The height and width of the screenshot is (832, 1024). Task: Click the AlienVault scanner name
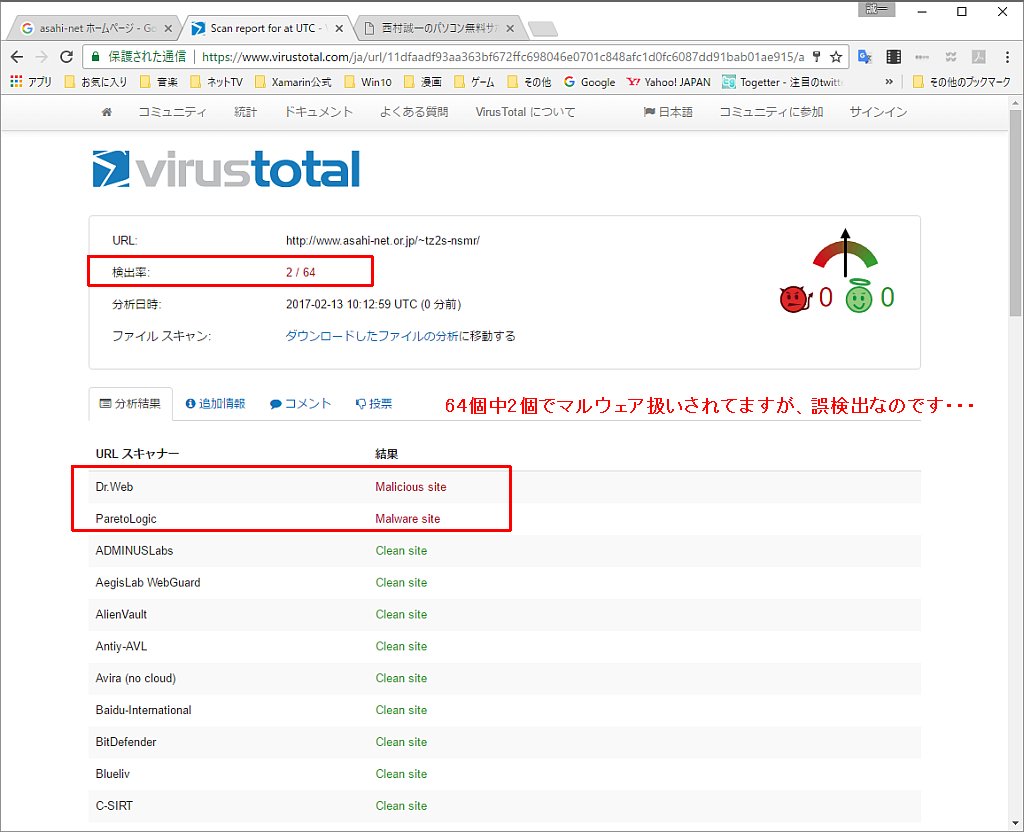click(121, 615)
